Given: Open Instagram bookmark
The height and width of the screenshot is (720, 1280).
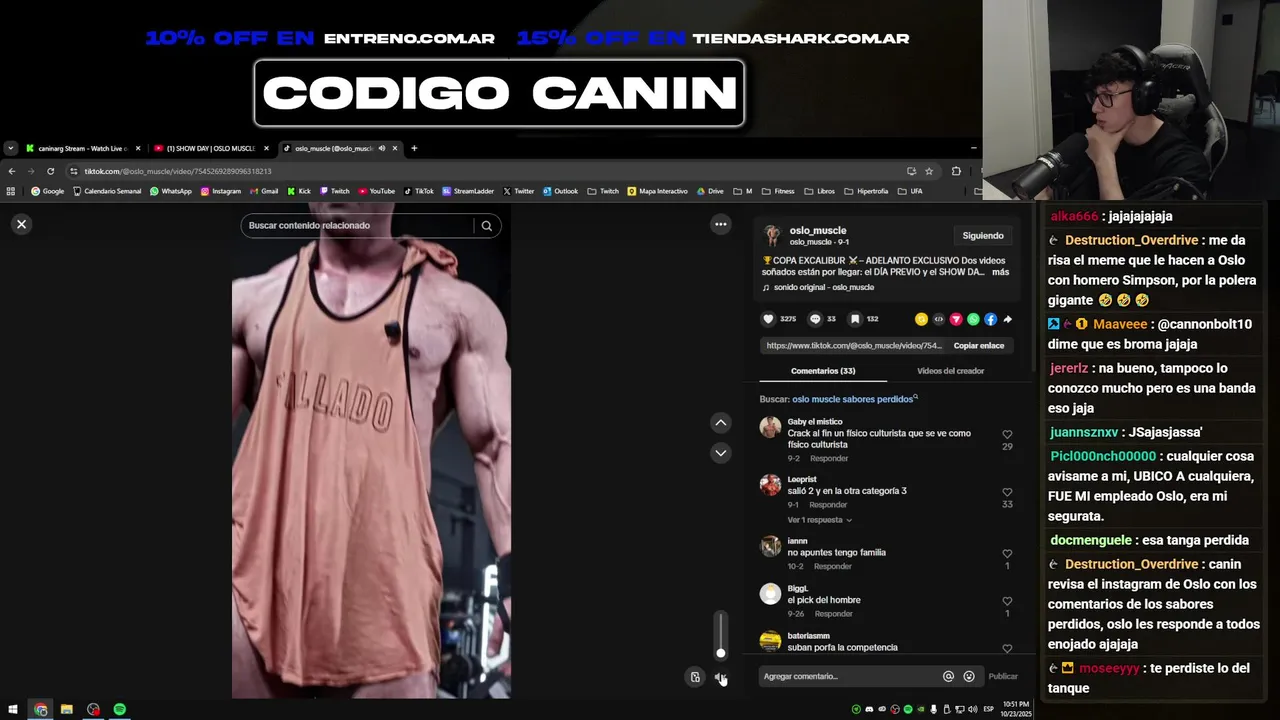Looking at the screenshot, I should tap(220, 191).
